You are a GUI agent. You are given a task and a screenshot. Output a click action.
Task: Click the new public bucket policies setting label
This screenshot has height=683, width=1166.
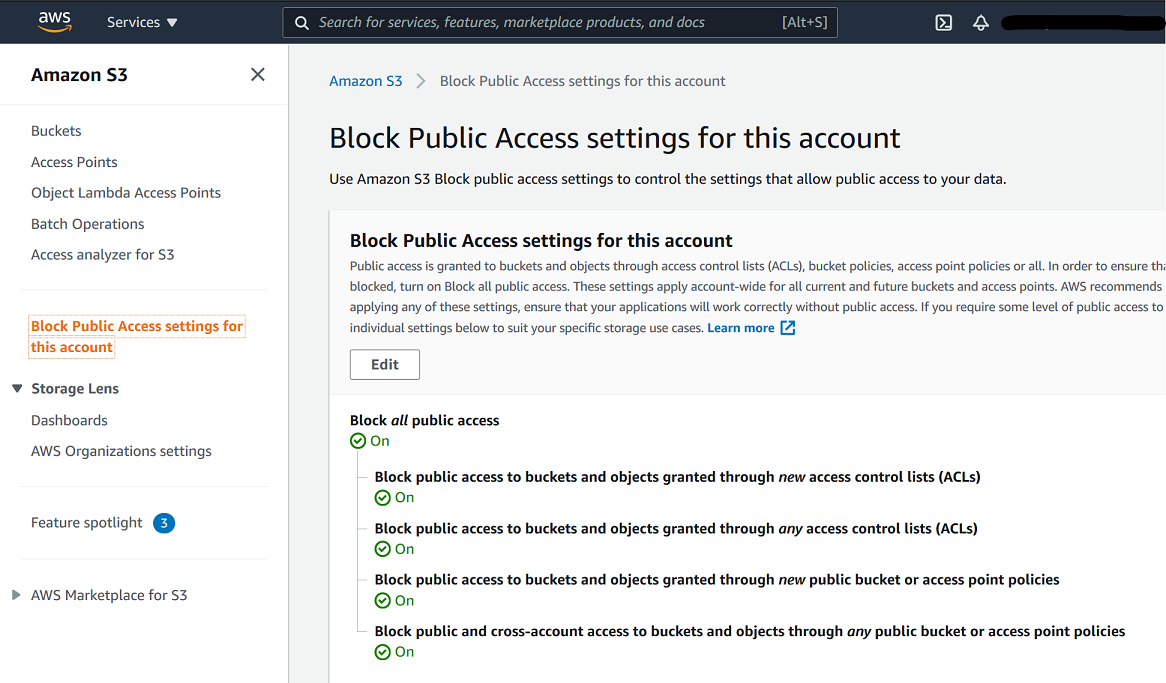[717, 580]
